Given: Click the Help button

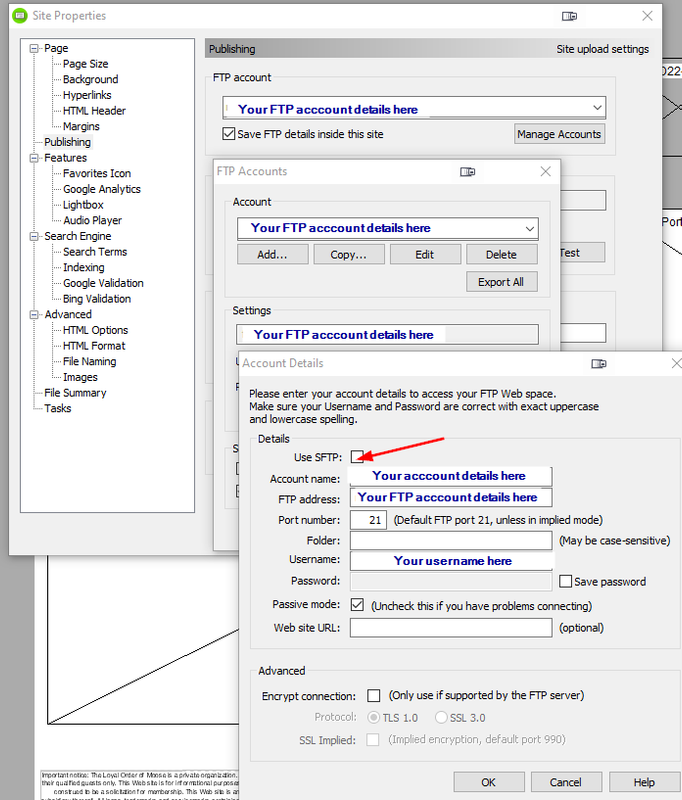Looking at the screenshot, I should click(644, 782).
